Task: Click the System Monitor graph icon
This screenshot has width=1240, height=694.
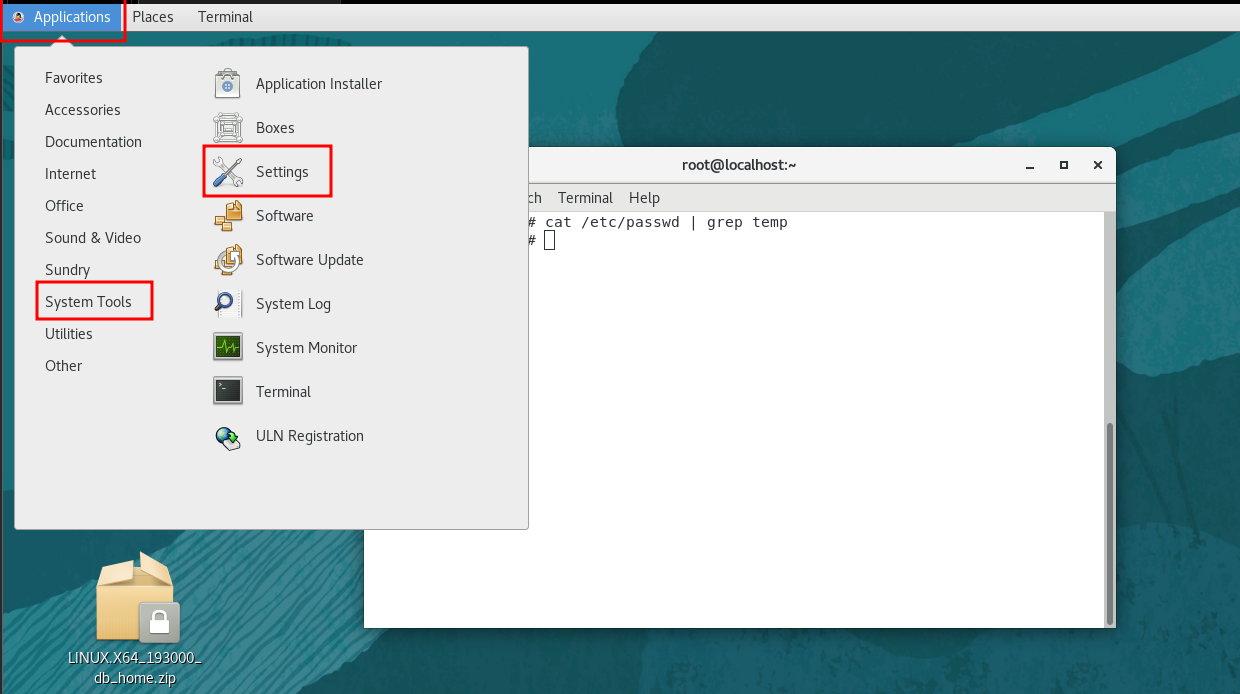Action: 228,348
